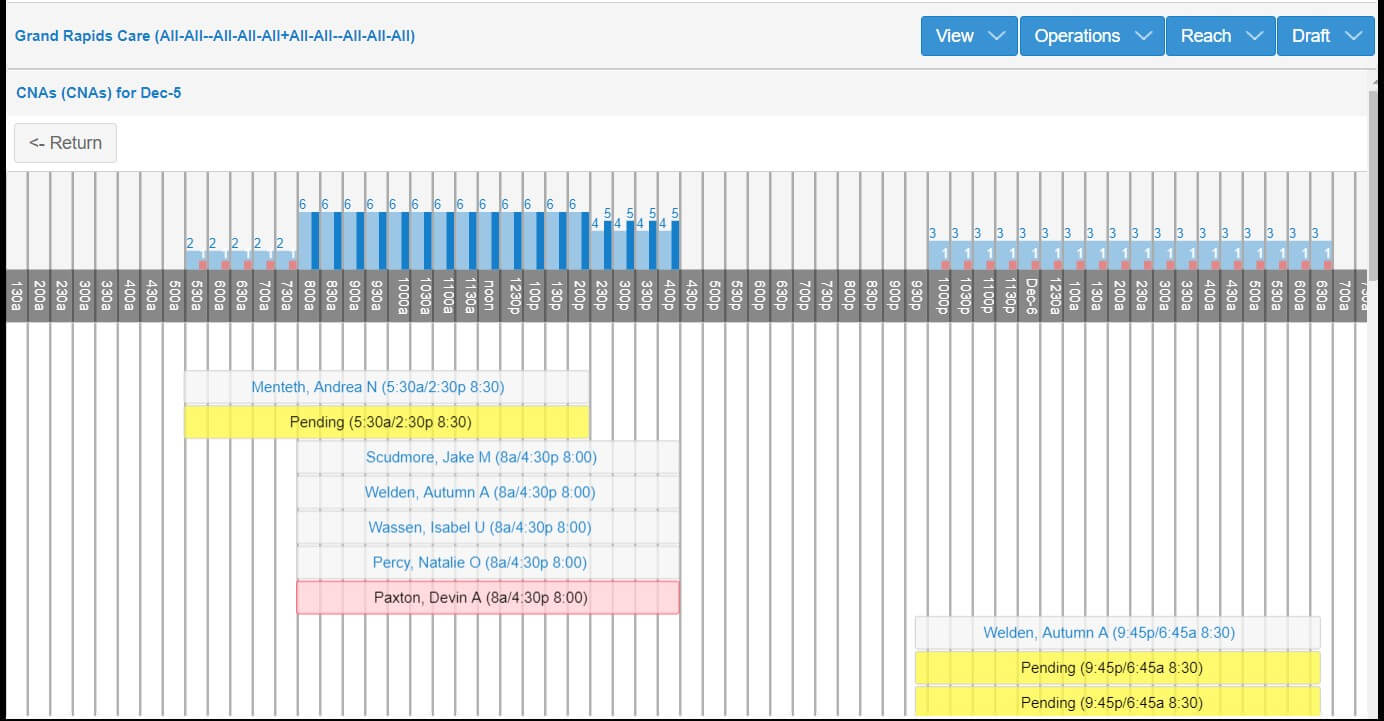
Task: Open the Operations dropdown menu
Action: (x=1092, y=36)
